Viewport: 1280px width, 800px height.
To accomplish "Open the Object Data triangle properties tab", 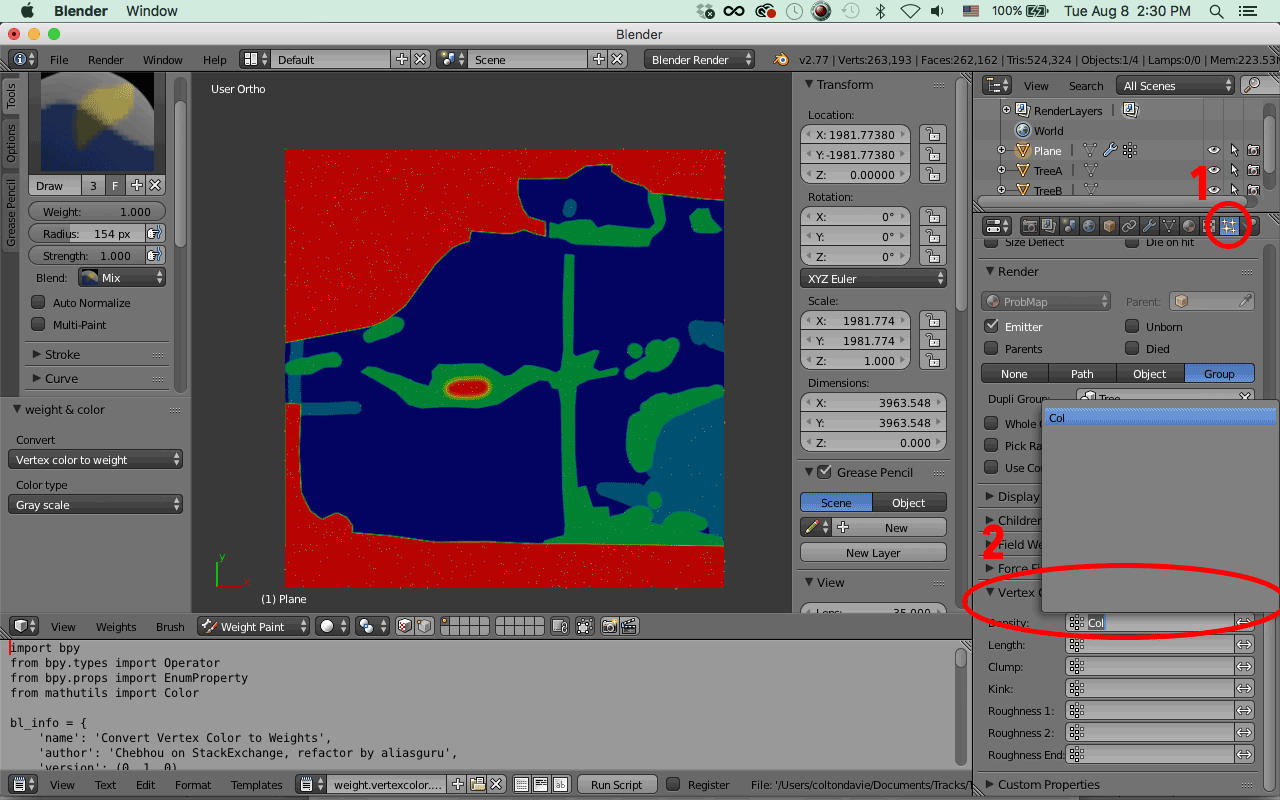I will pyautogui.click(x=1169, y=226).
